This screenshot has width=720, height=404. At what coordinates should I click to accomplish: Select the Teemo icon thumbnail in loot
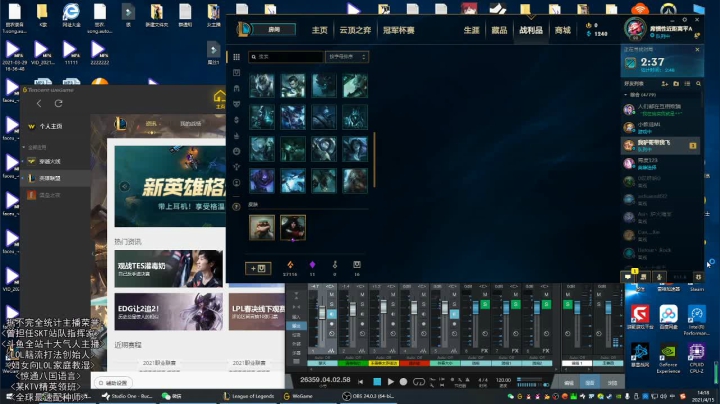(262, 228)
